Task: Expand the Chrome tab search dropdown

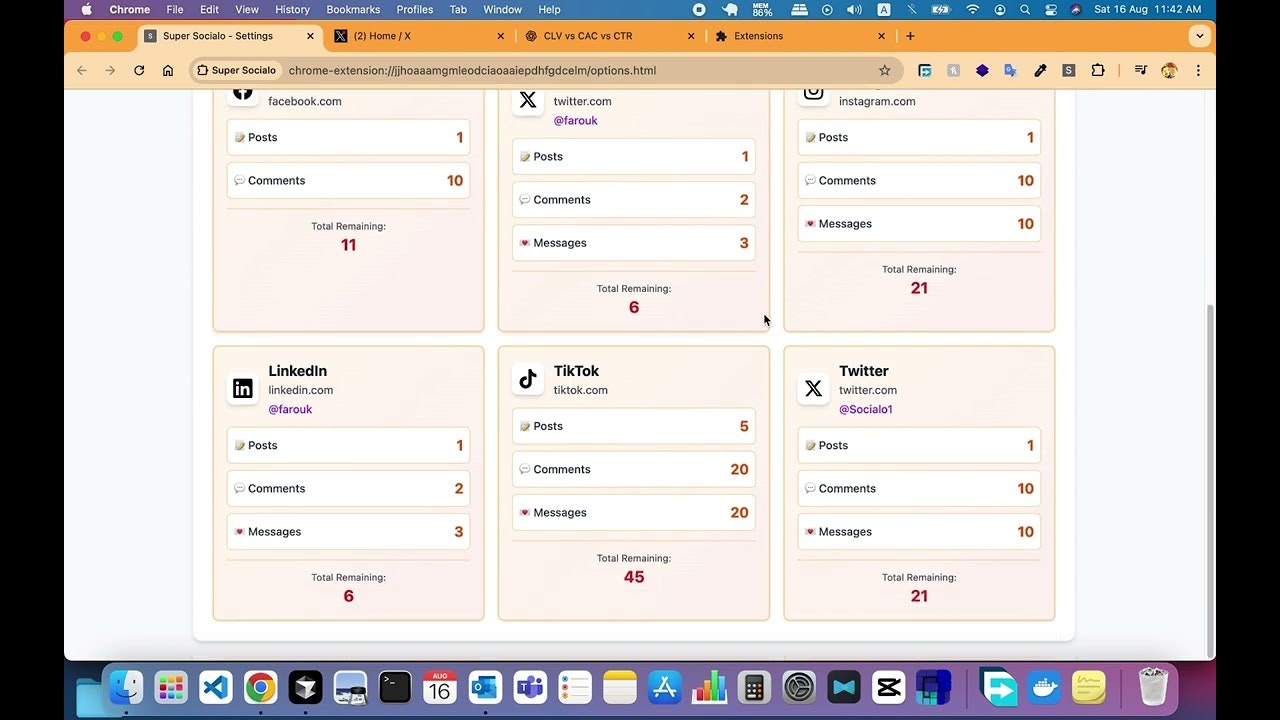Action: (1199, 36)
